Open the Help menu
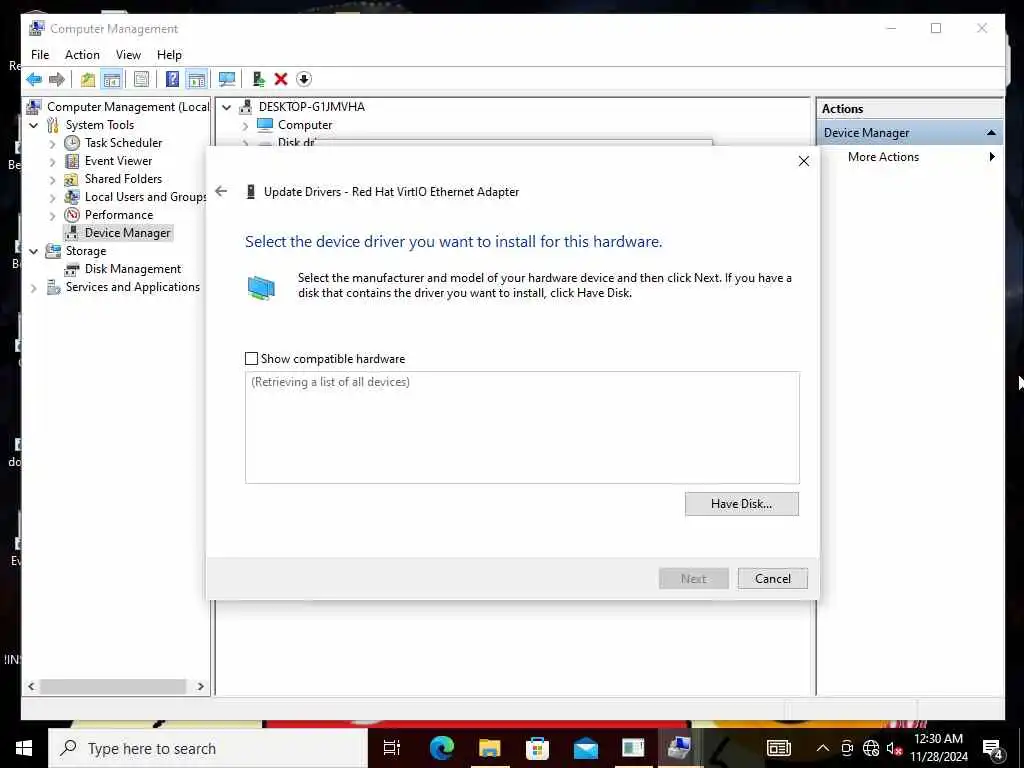Viewport: 1024px width, 768px height. tap(169, 55)
